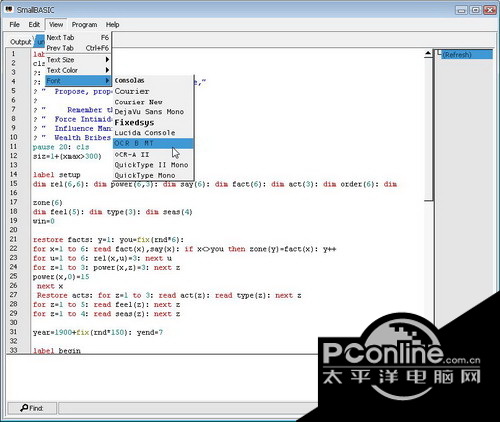500x422 pixels.
Task: Click code line 'pause 20: cls'
Action: point(61,147)
